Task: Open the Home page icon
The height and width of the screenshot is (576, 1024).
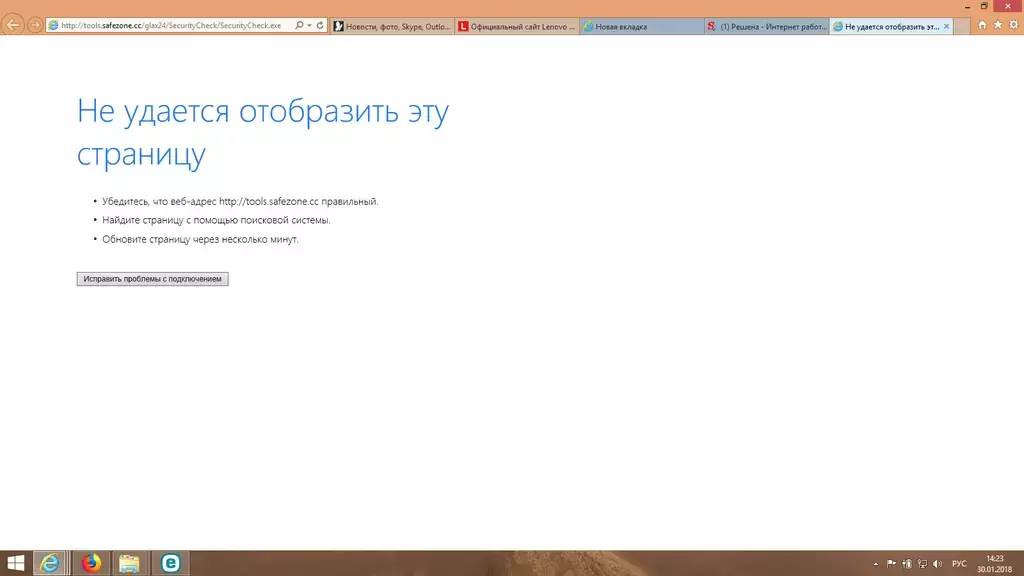Action: click(982, 25)
